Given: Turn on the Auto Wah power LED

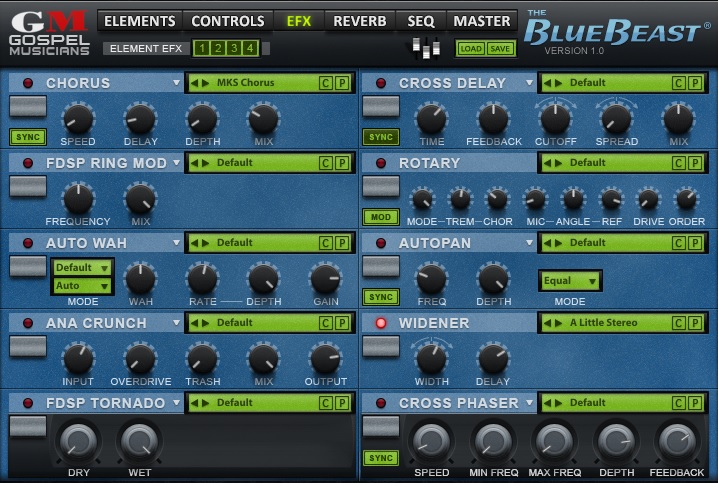Looking at the screenshot, I should click(28, 243).
